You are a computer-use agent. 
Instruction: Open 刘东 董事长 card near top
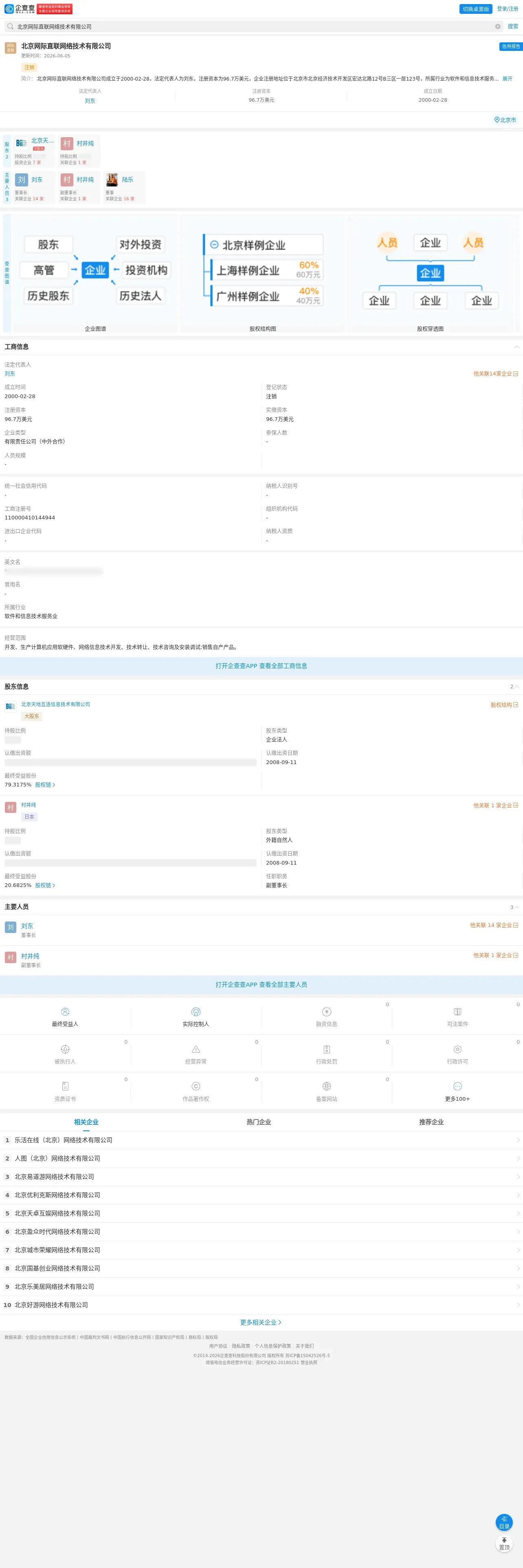[x=34, y=188]
